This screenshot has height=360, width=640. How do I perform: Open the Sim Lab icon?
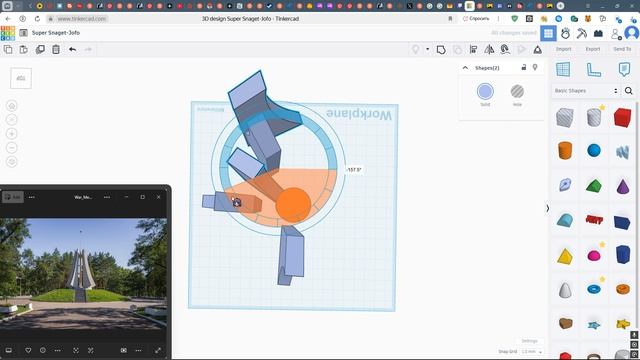[565, 33]
